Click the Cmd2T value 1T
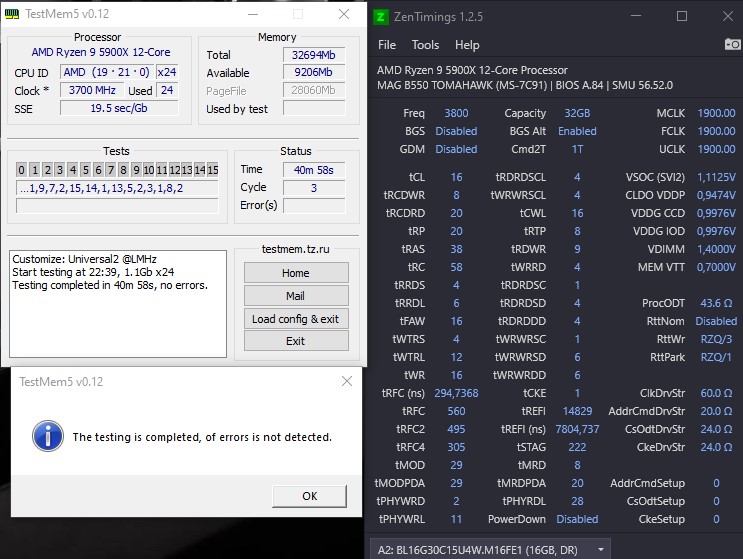This screenshot has height=559, width=743. point(577,149)
